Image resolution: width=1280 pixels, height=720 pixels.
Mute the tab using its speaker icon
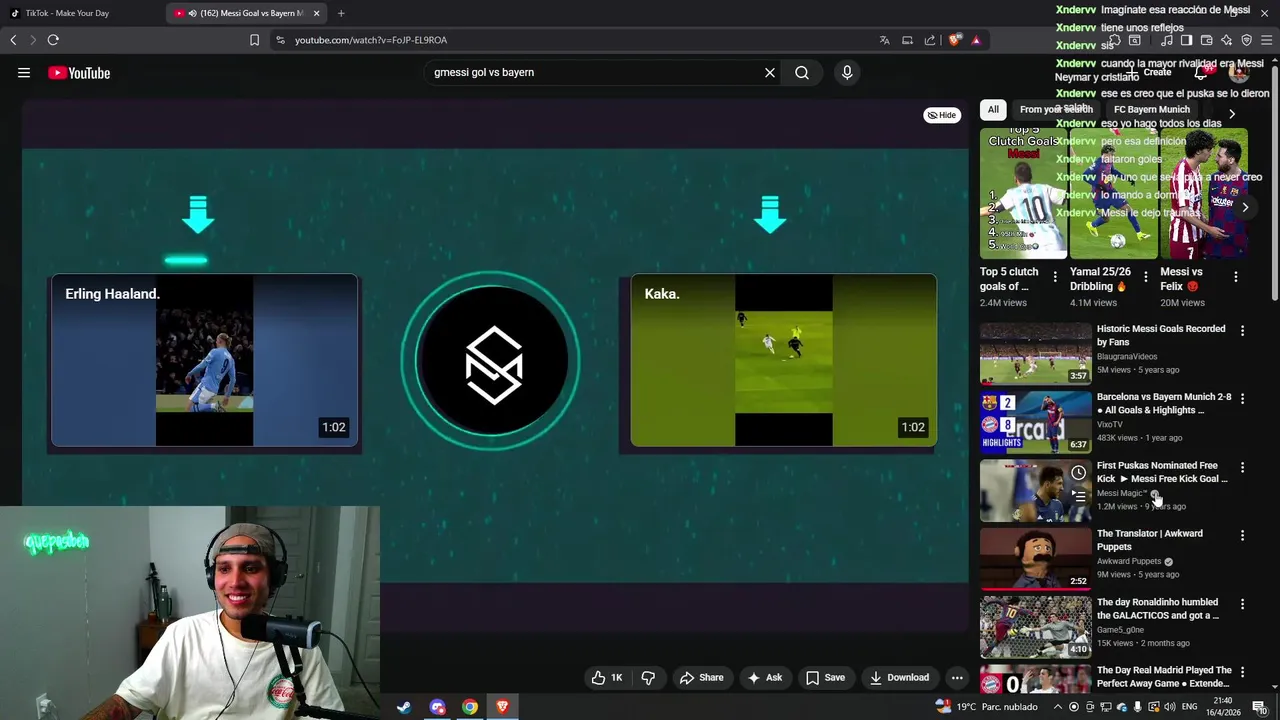(x=192, y=13)
